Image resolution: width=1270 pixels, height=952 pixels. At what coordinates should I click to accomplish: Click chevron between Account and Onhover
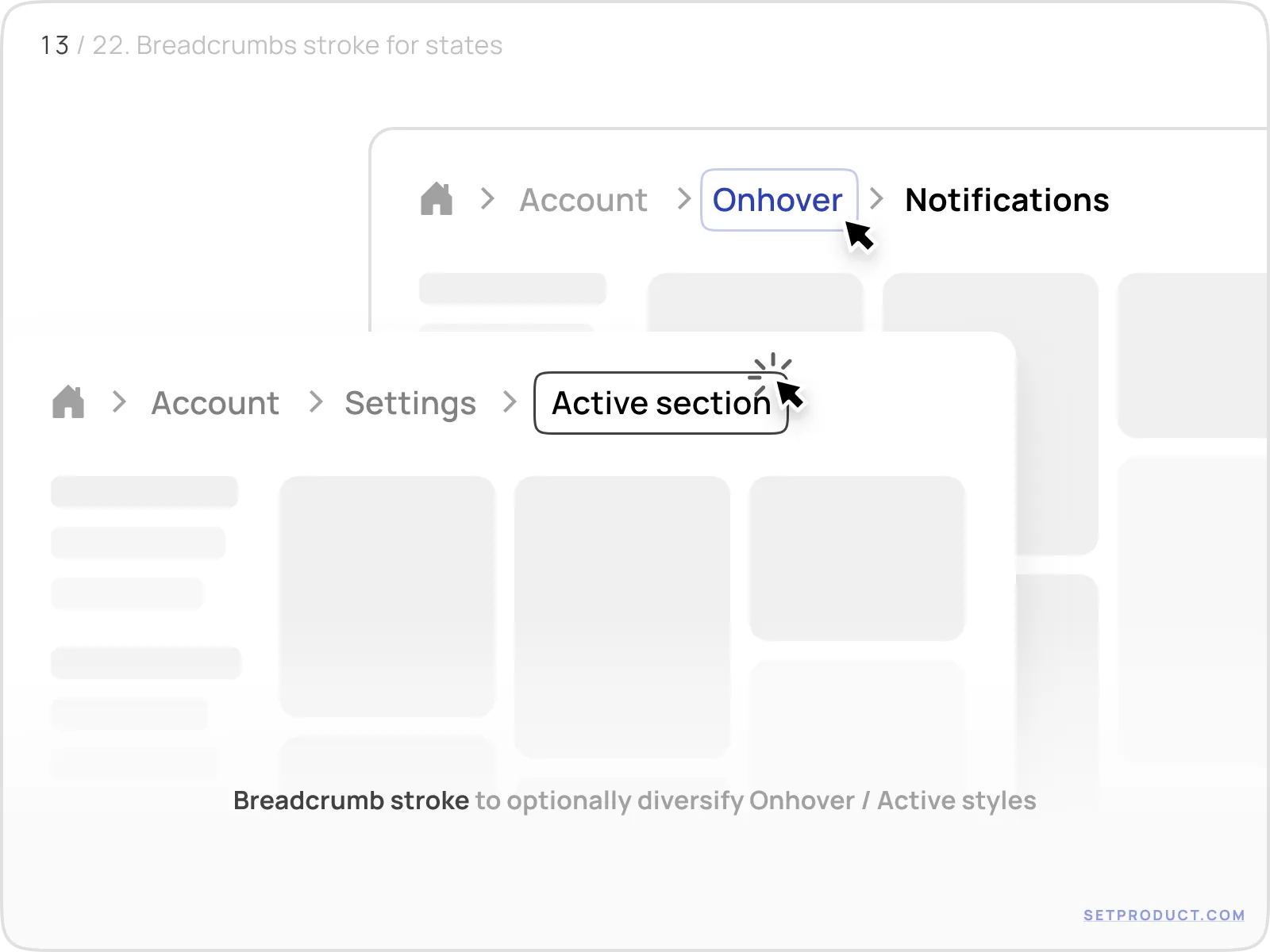point(684,198)
